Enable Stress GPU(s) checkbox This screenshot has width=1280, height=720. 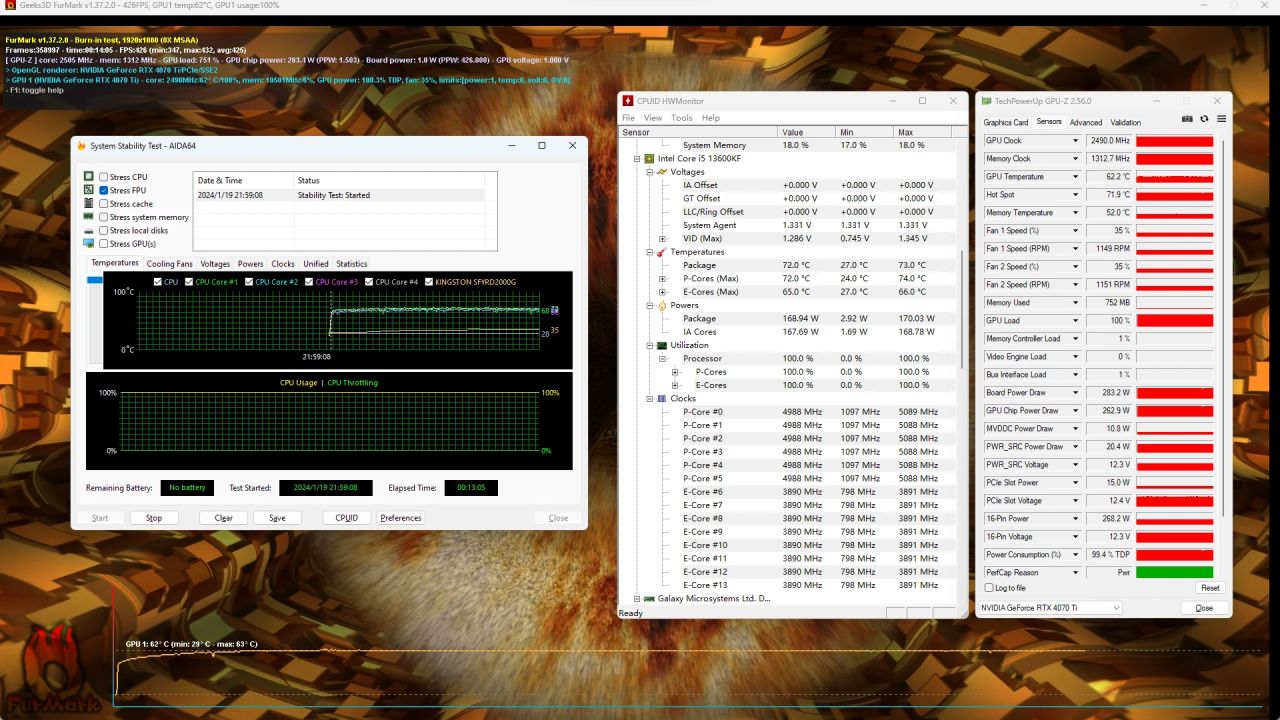(x=103, y=243)
